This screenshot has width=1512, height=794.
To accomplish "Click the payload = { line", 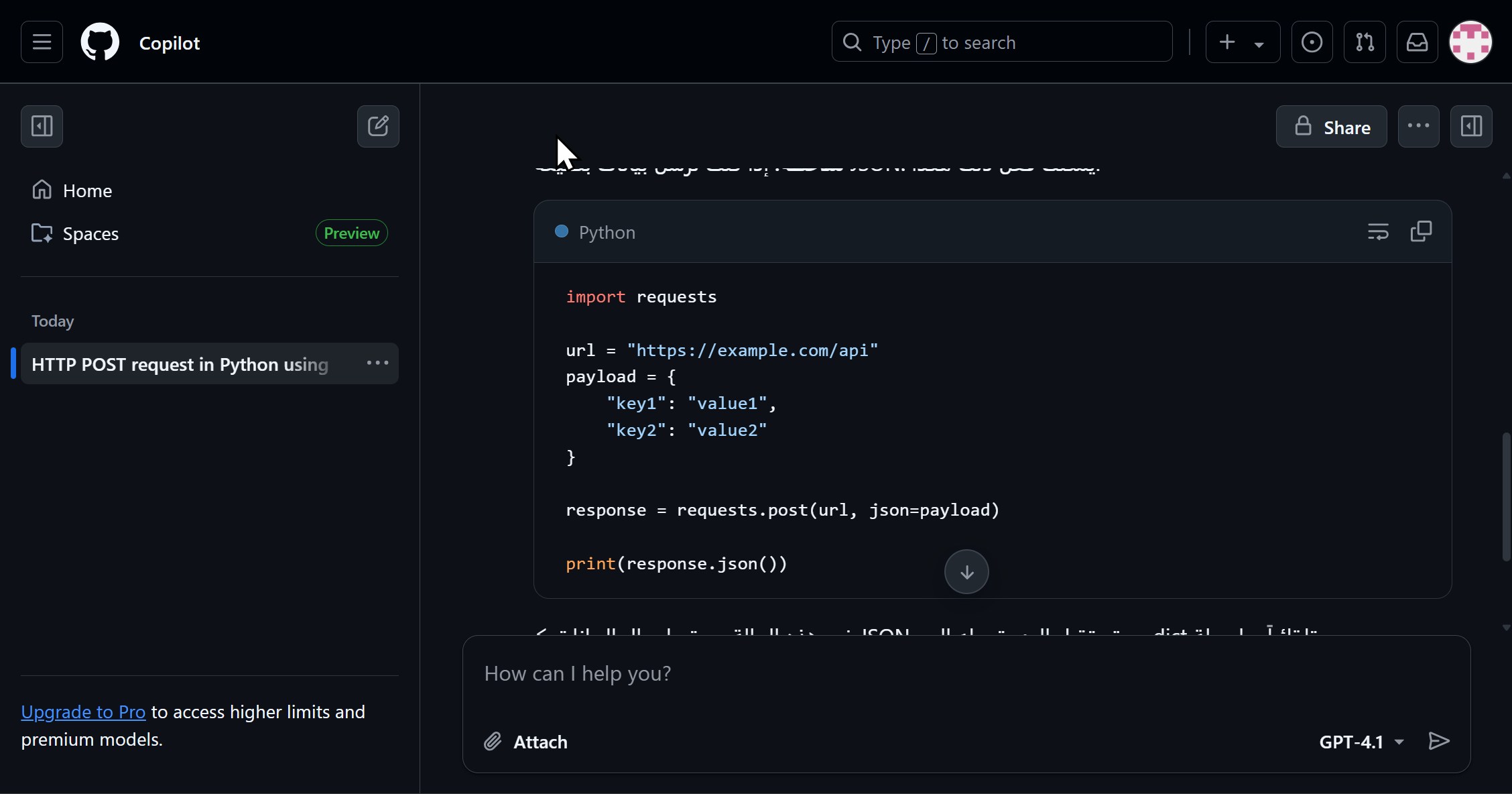I will point(621,377).
